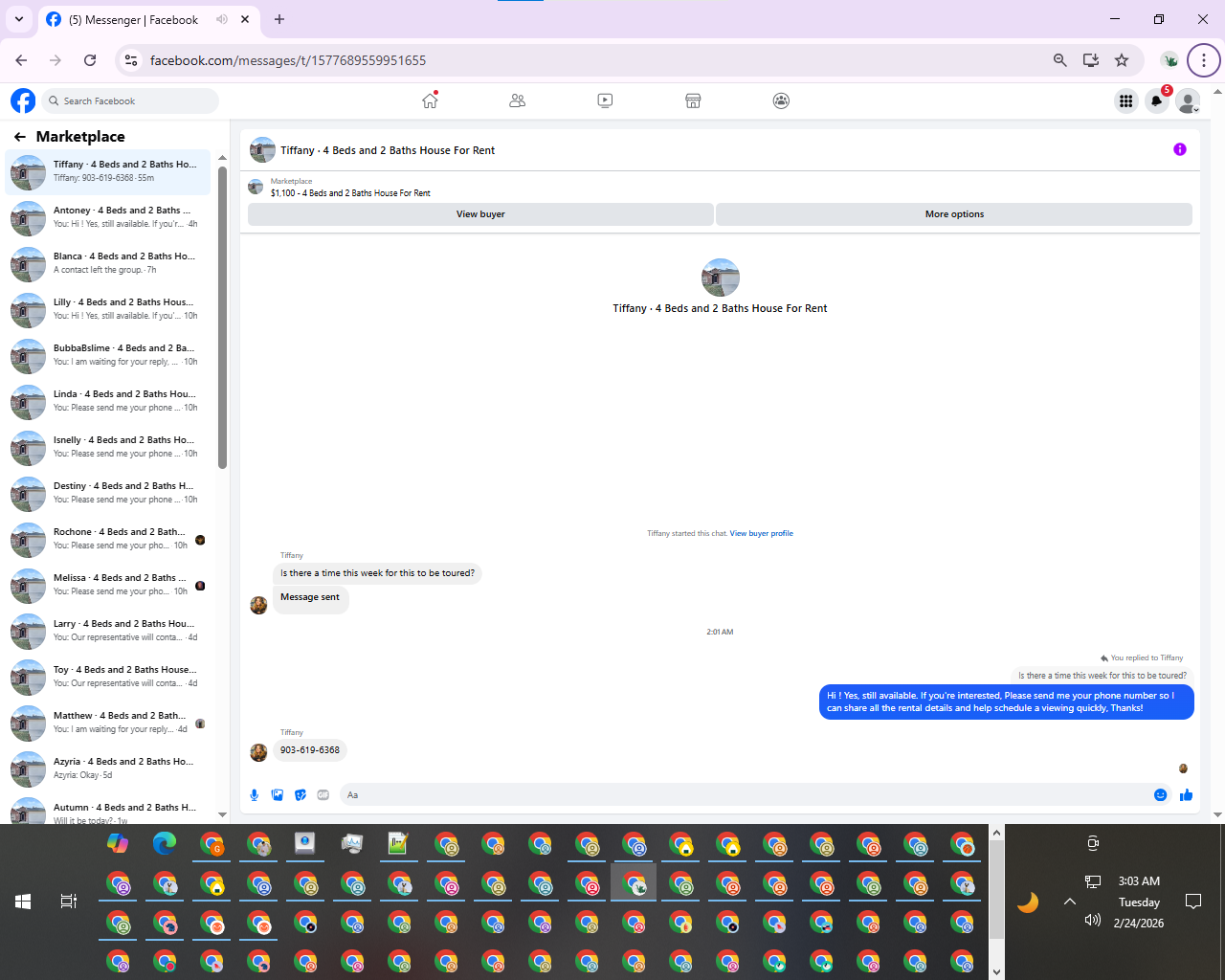
Task: Open the Friends icon in top navigation
Action: point(518,100)
